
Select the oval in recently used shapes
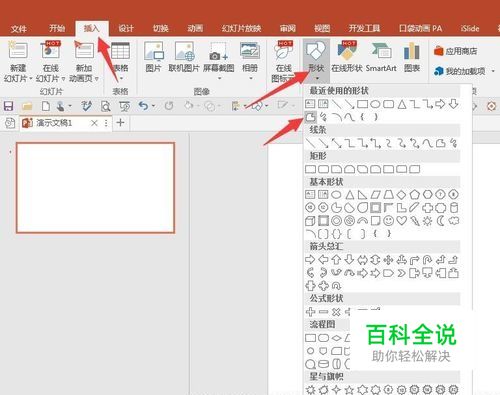(x=375, y=104)
